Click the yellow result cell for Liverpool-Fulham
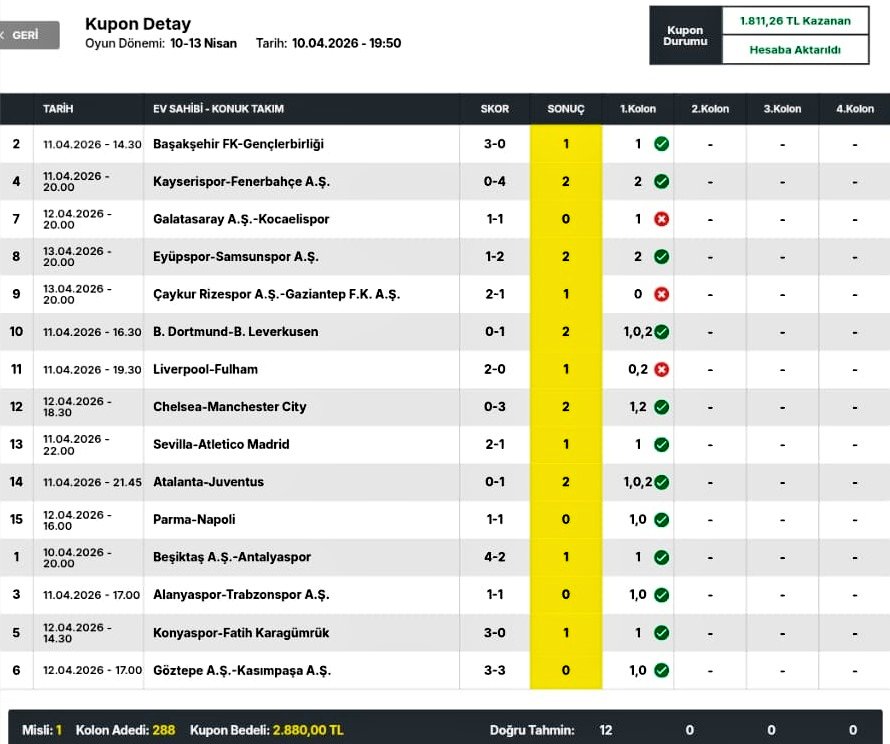 pos(566,369)
